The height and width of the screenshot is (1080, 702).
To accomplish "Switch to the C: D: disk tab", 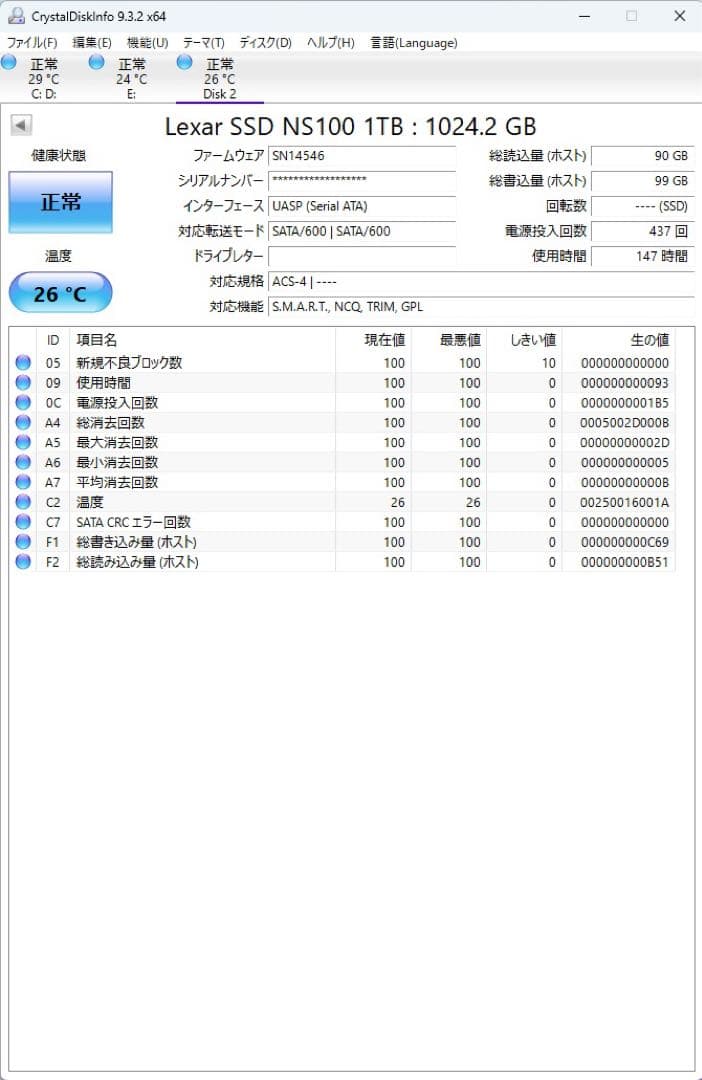I will 44,79.
